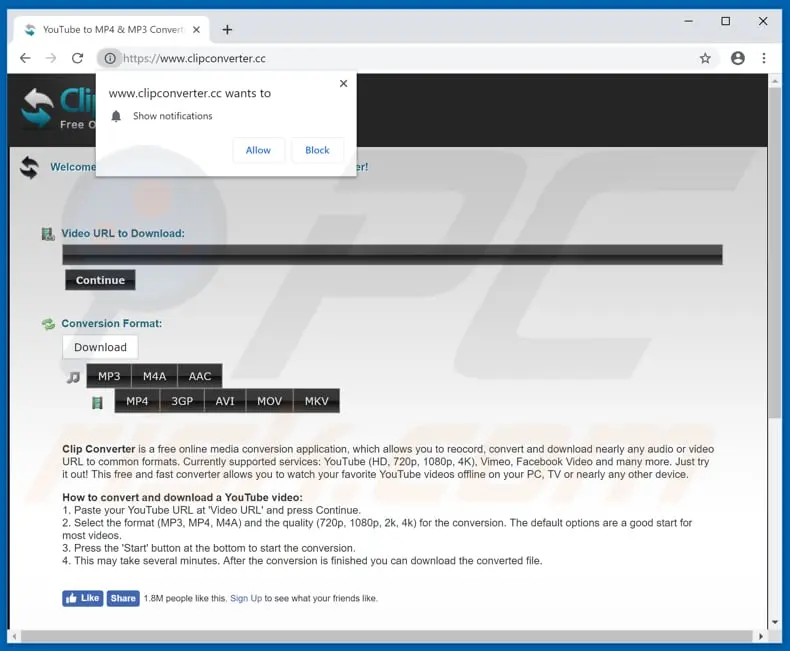Click the Facebook Like button

[x=83, y=598]
